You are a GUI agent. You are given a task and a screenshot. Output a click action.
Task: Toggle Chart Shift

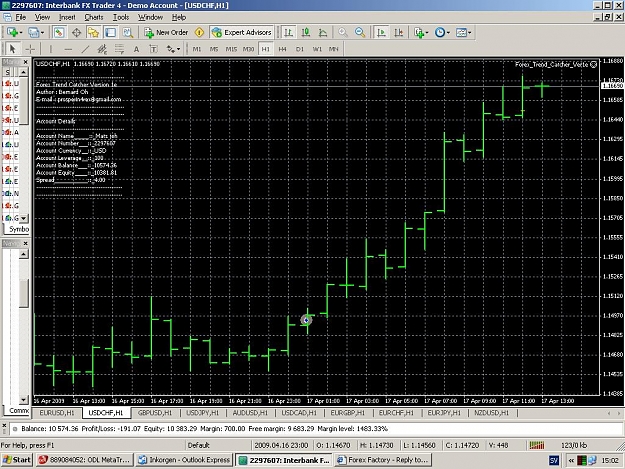coord(399,33)
